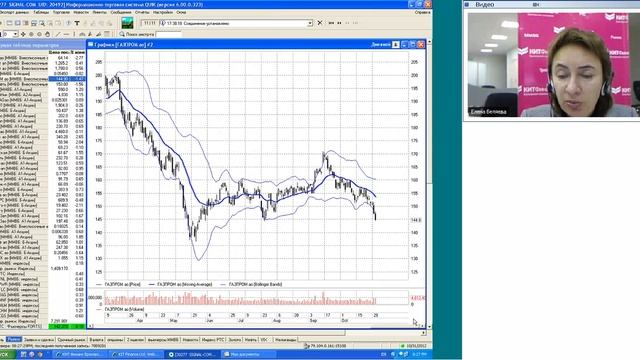Switch to the Срочный рынок tab
The width and height of the screenshot is (640, 360).
[x=71, y=340]
